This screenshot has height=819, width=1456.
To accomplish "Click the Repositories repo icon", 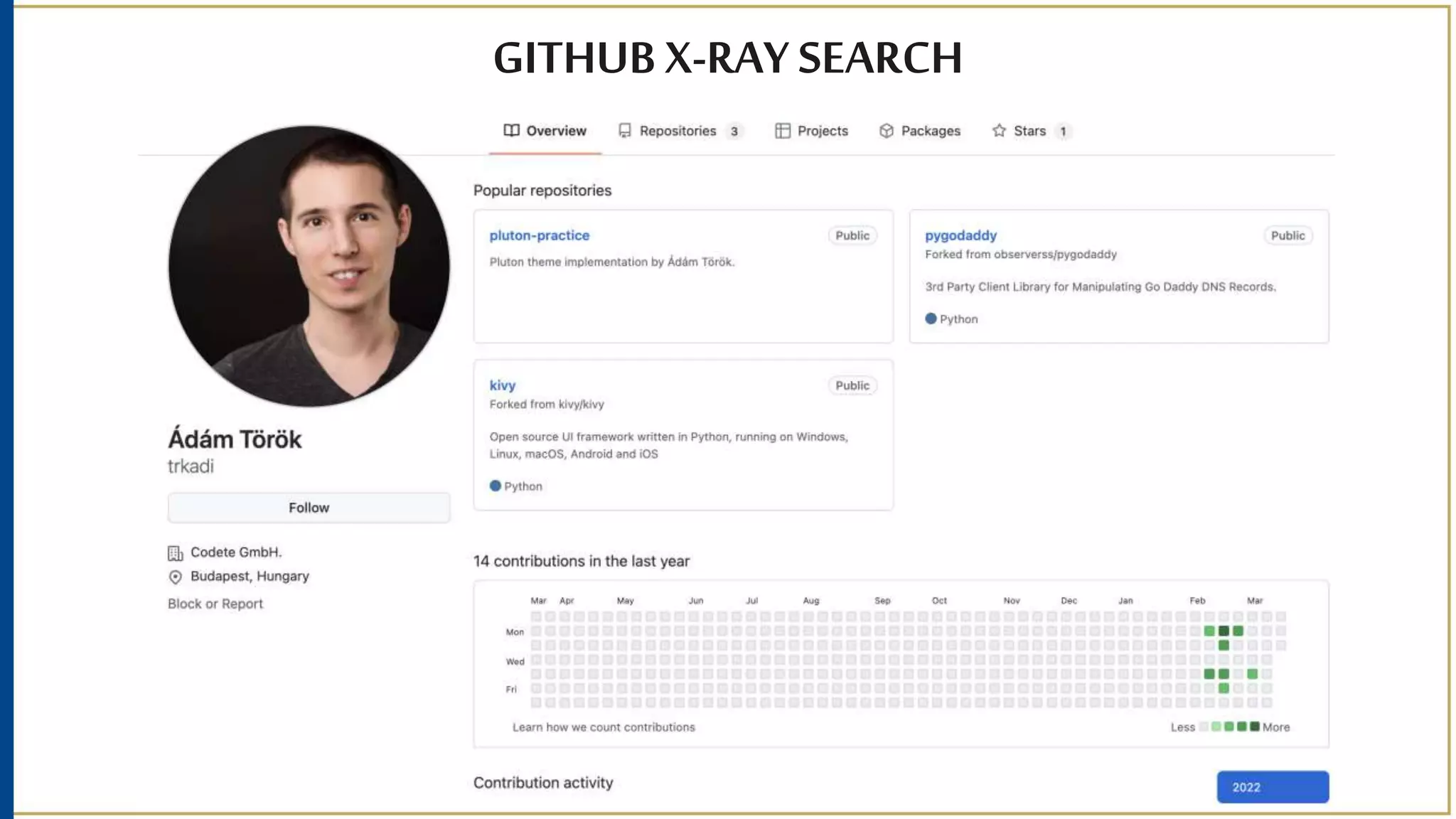I will point(625,131).
